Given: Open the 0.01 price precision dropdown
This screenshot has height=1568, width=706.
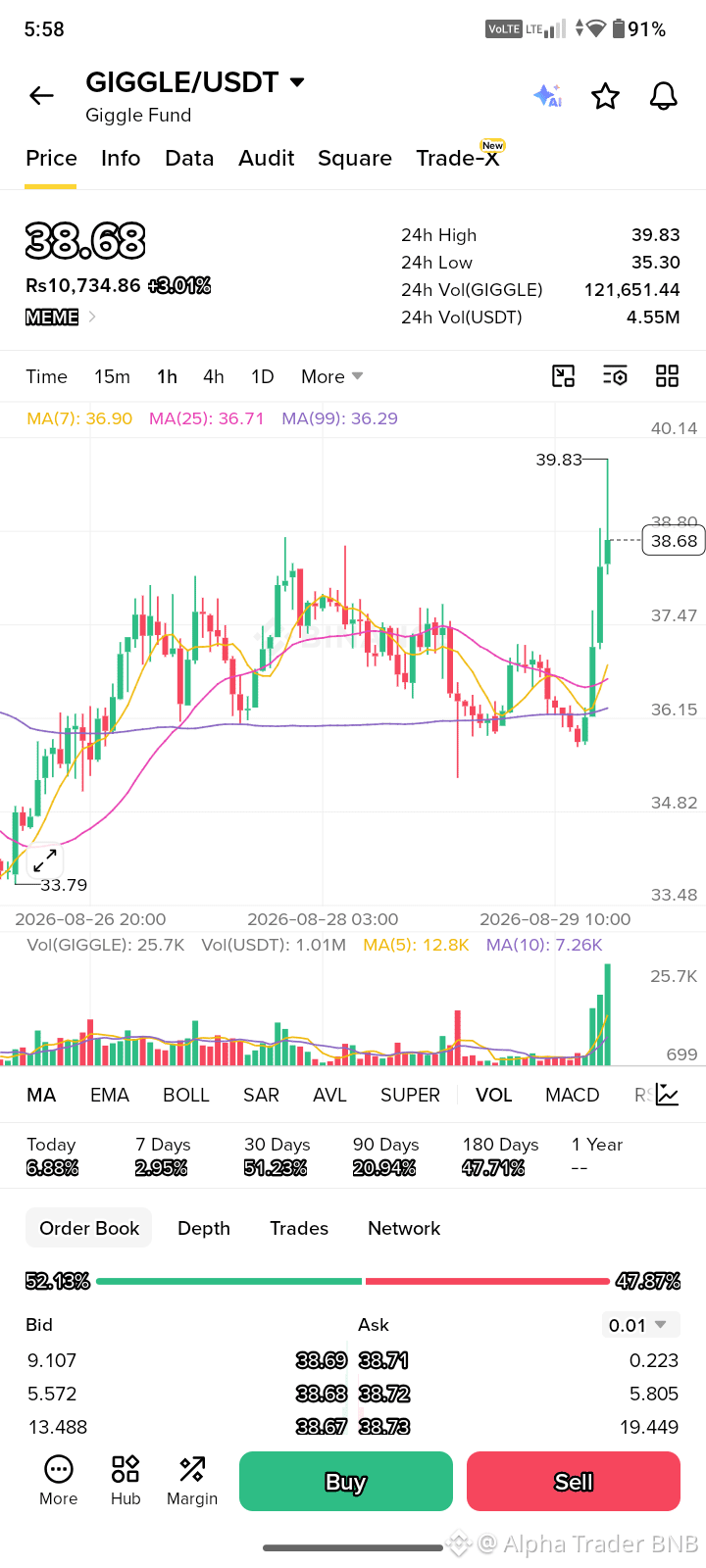Looking at the screenshot, I should [641, 1325].
